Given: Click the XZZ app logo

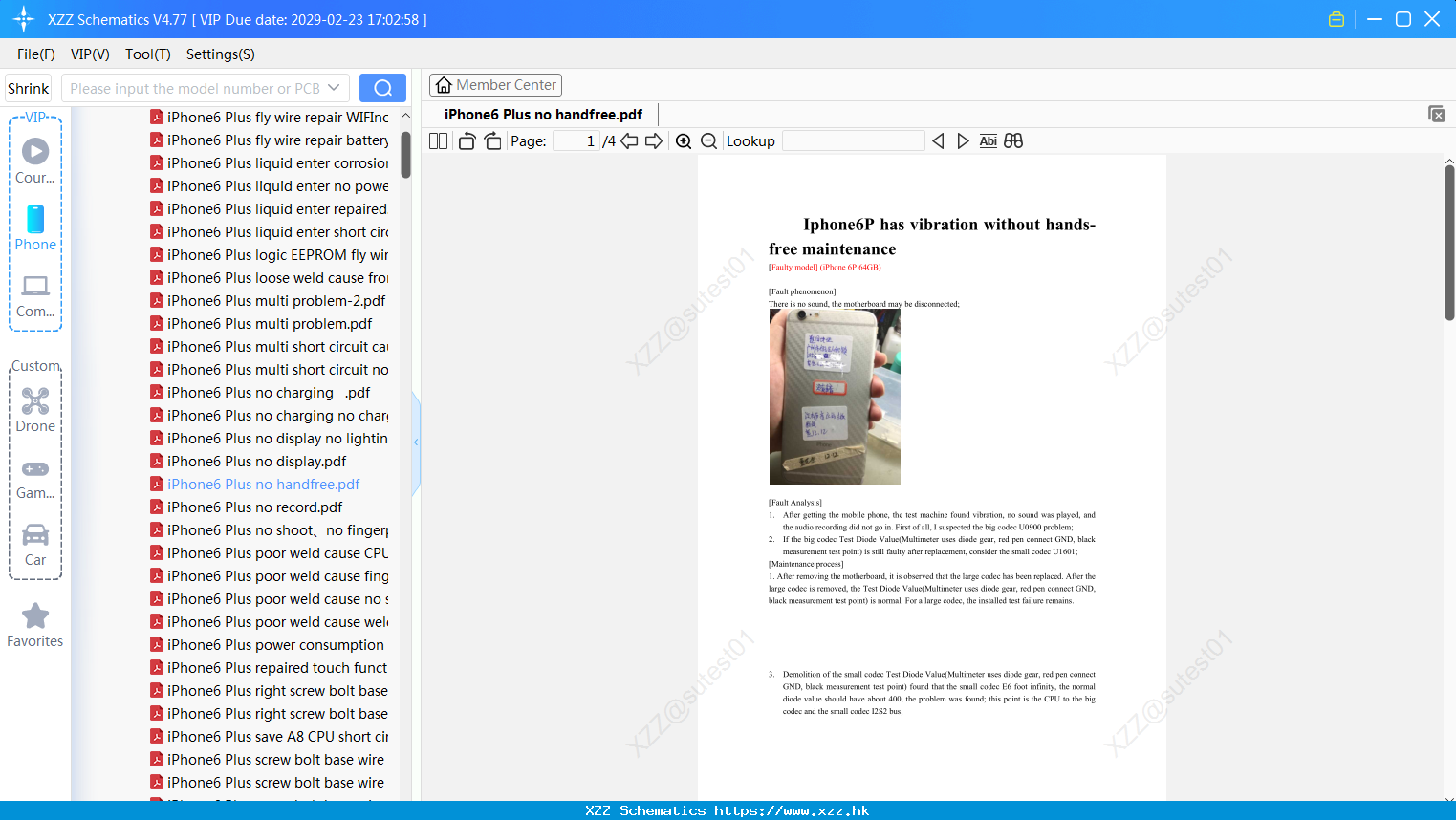Looking at the screenshot, I should pos(24,19).
